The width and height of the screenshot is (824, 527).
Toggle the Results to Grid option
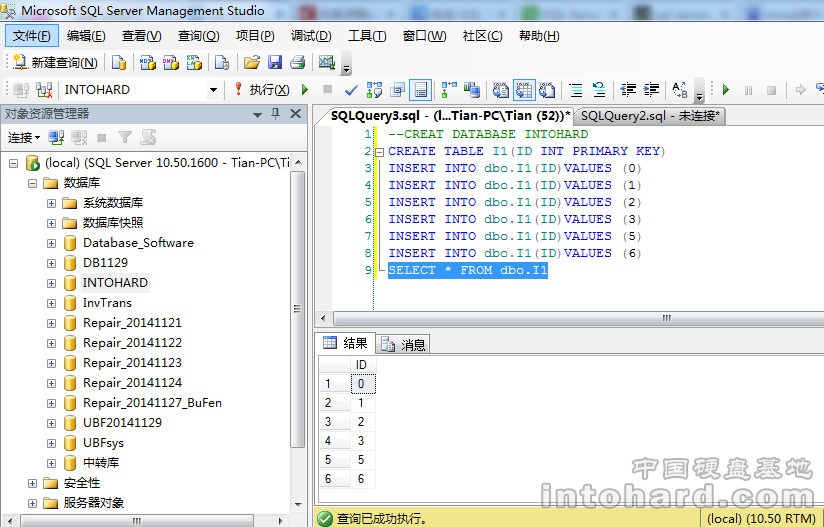[524, 90]
